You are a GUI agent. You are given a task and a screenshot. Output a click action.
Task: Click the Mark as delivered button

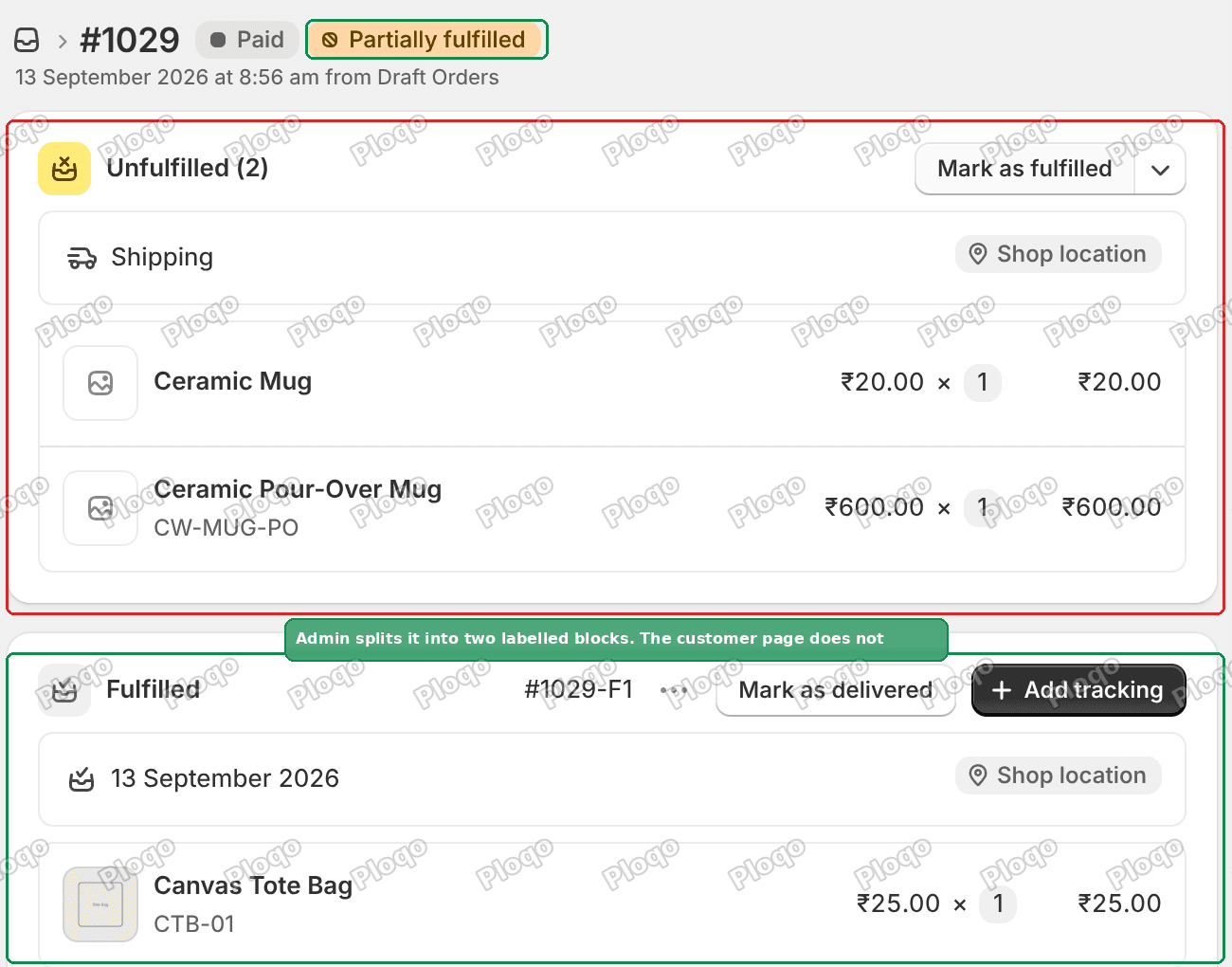click(x=836, y=690)
